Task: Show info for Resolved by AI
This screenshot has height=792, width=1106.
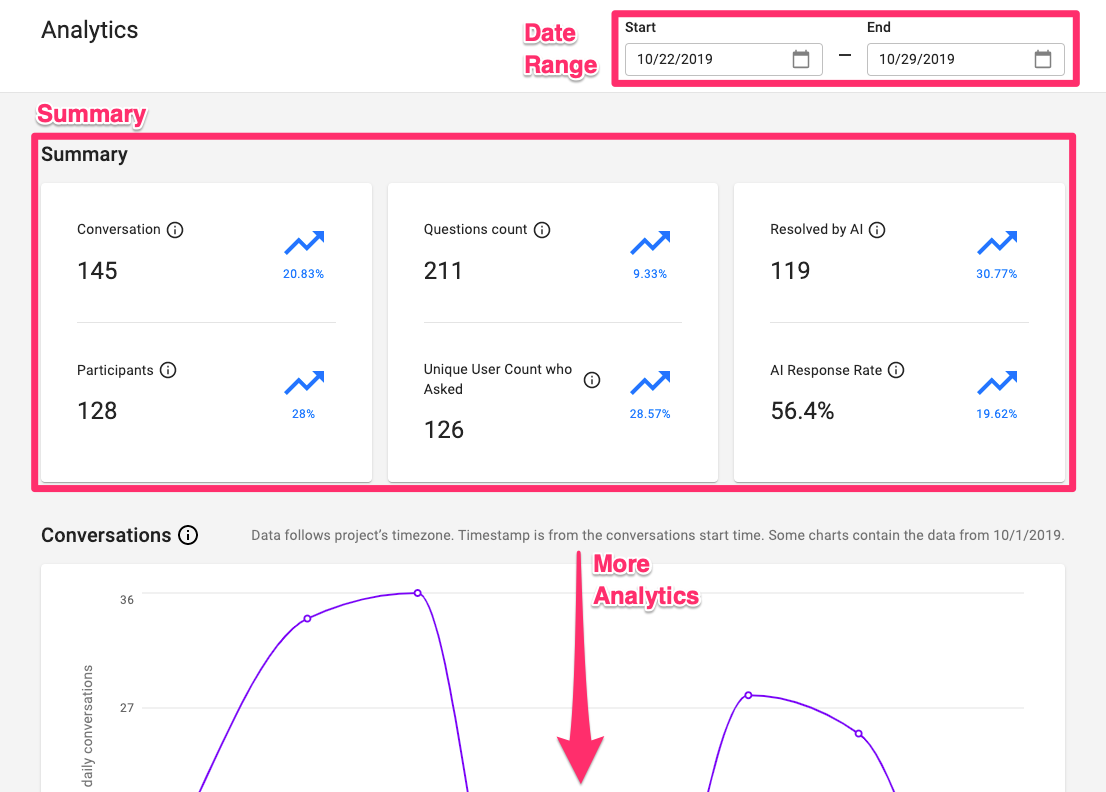Action: click(877, 230)
